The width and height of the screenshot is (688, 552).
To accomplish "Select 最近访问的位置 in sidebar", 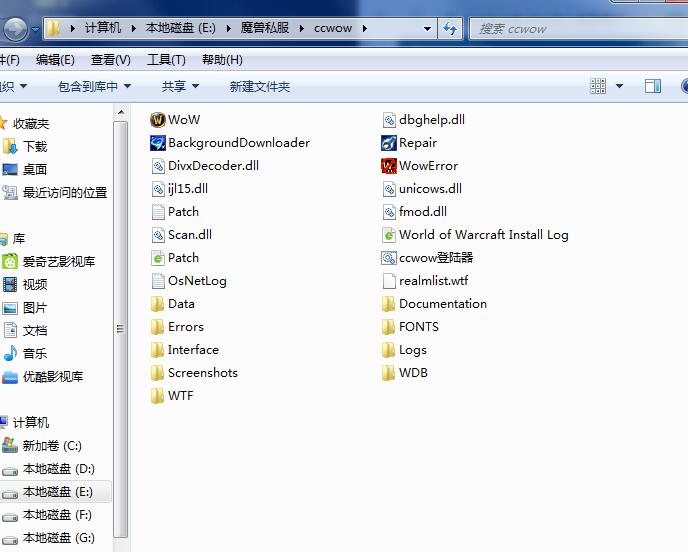I will coord(65,192).
